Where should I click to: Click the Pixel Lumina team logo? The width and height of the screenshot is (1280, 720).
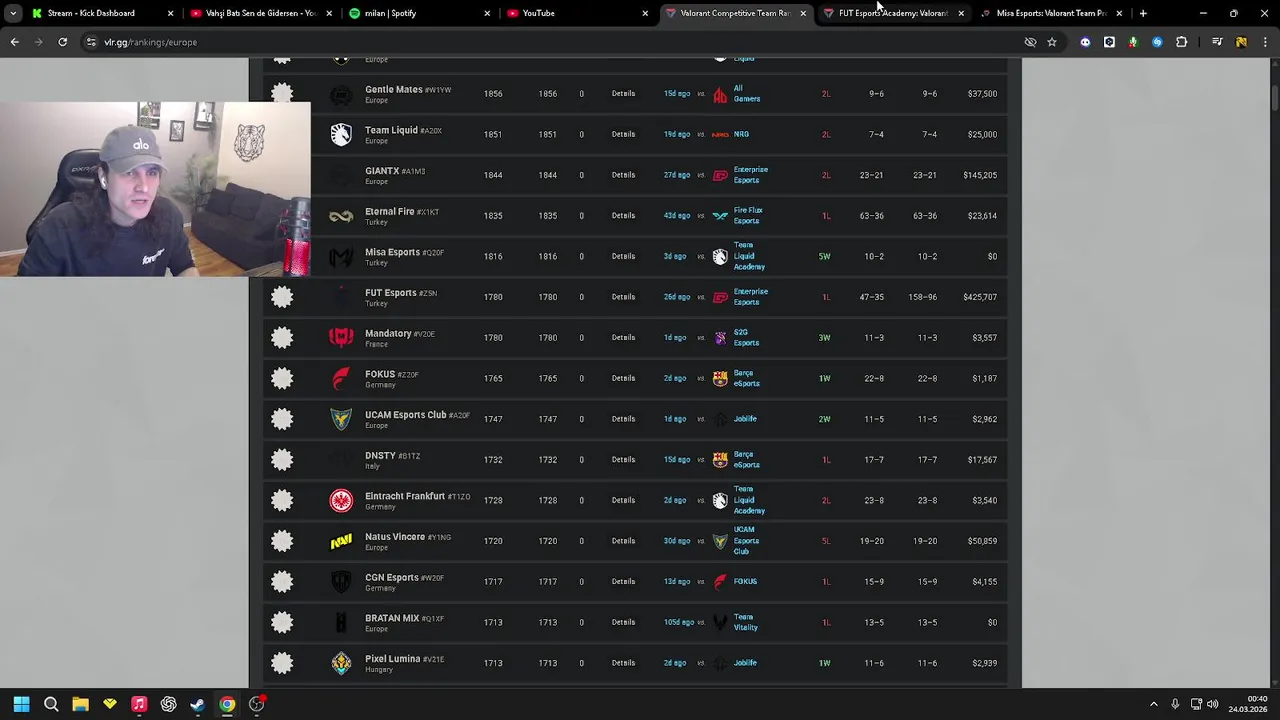[341, 663]
